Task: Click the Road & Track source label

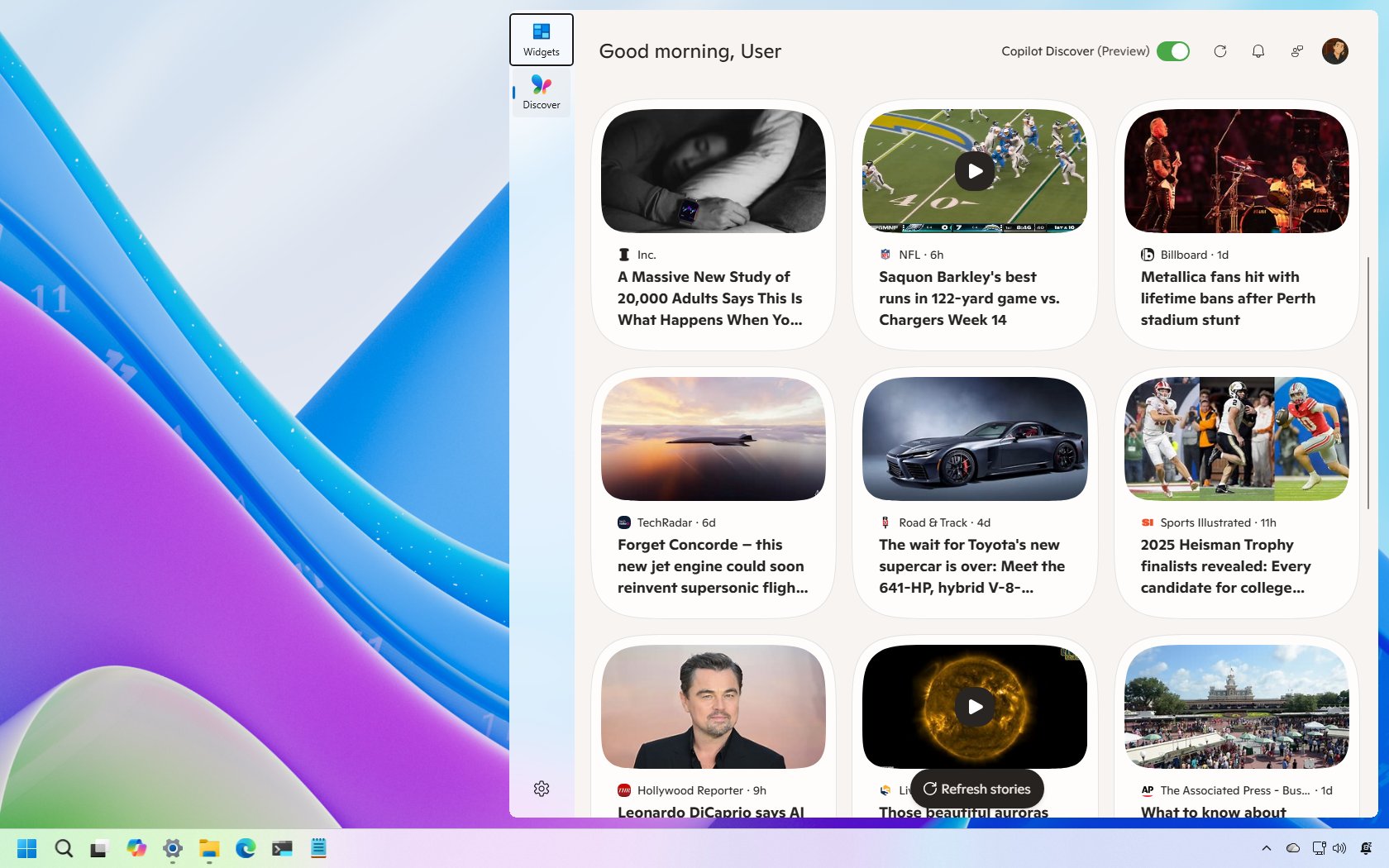Action: pos(933,522)
